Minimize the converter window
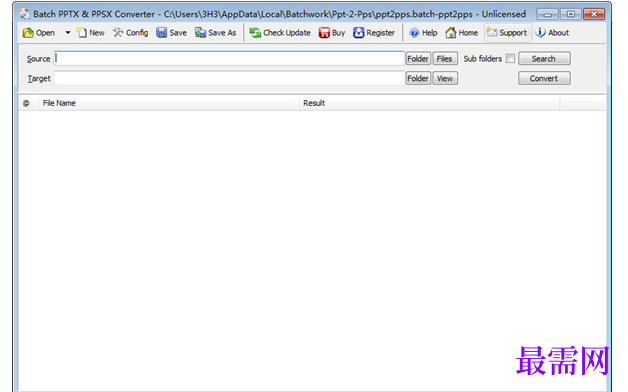This screenshot has width=628, height=392. (547, 14)
